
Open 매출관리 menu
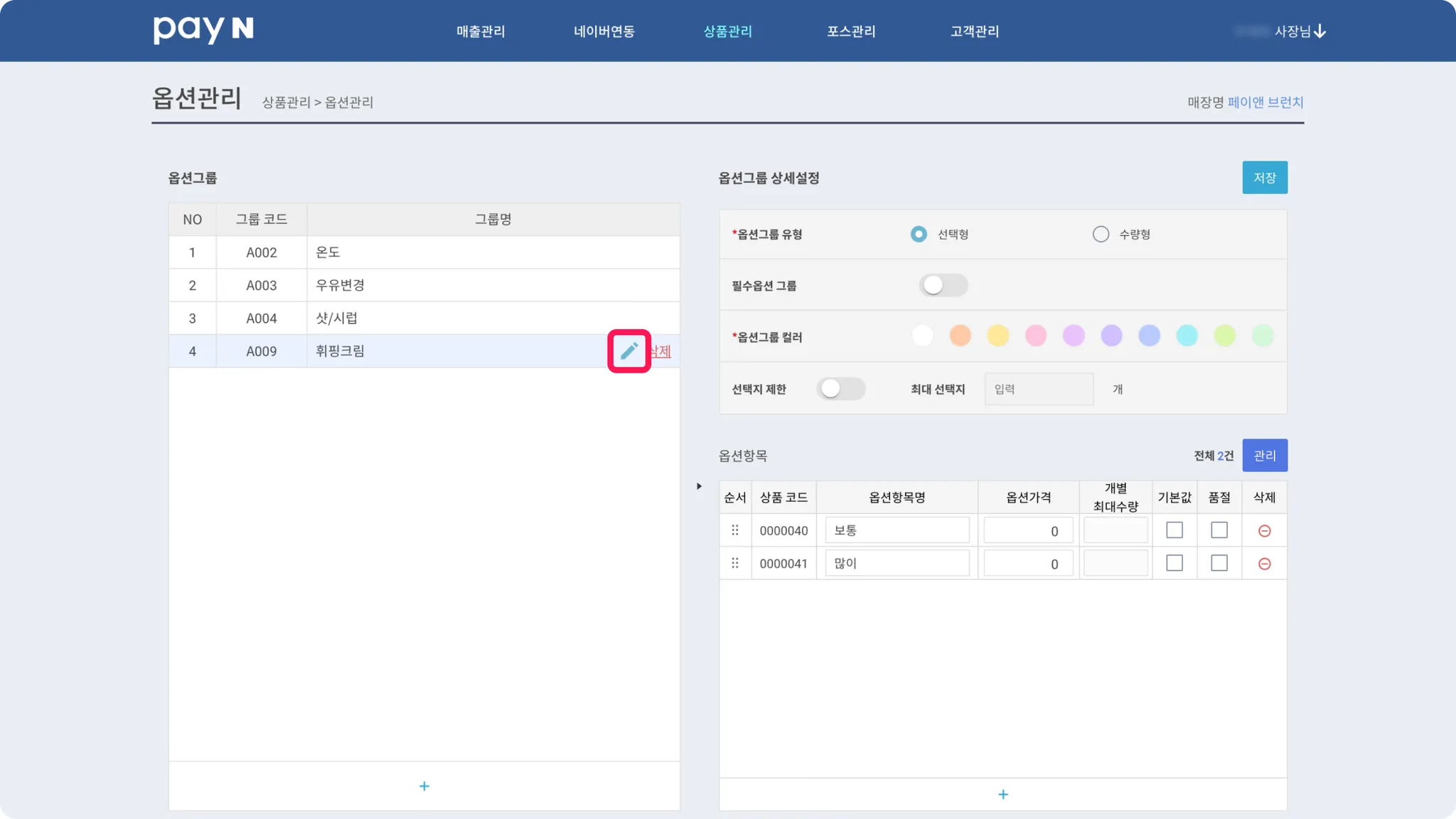pyautogui.click(x=481, y=31)
